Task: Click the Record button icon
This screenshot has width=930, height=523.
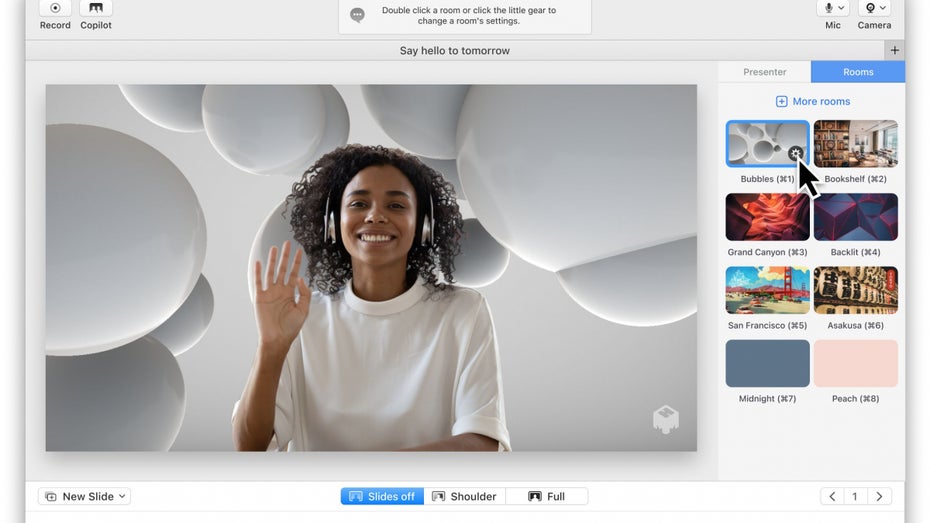Action: pos(55,8)
